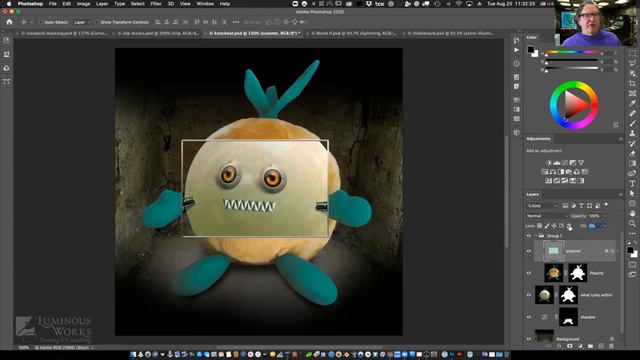Image resolution: width=640 pixels, height=360 pixels.
Task: Open the Auto-Select Layer dropdown
Action: point(82,22)
